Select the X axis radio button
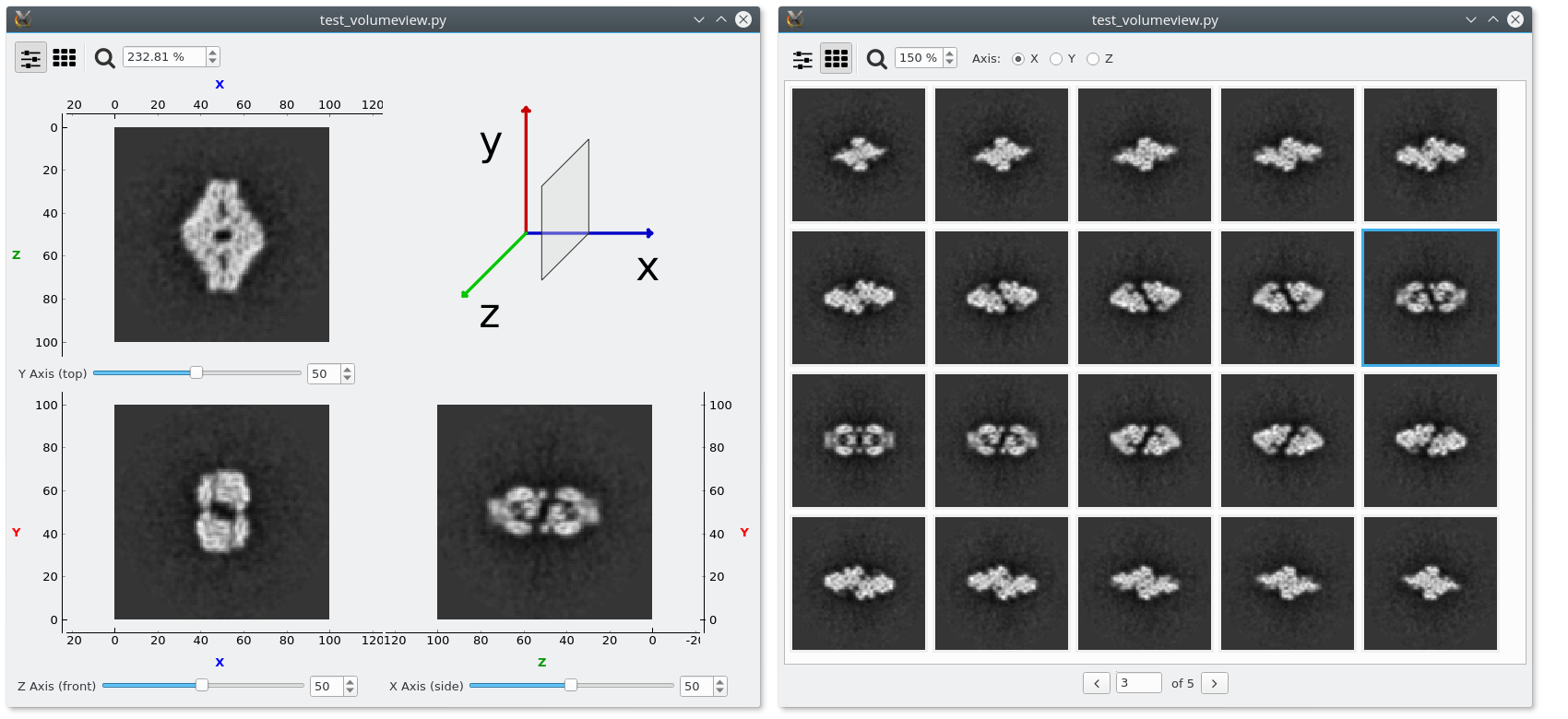Viewport: 1568px width, 719px height. 1018,59
